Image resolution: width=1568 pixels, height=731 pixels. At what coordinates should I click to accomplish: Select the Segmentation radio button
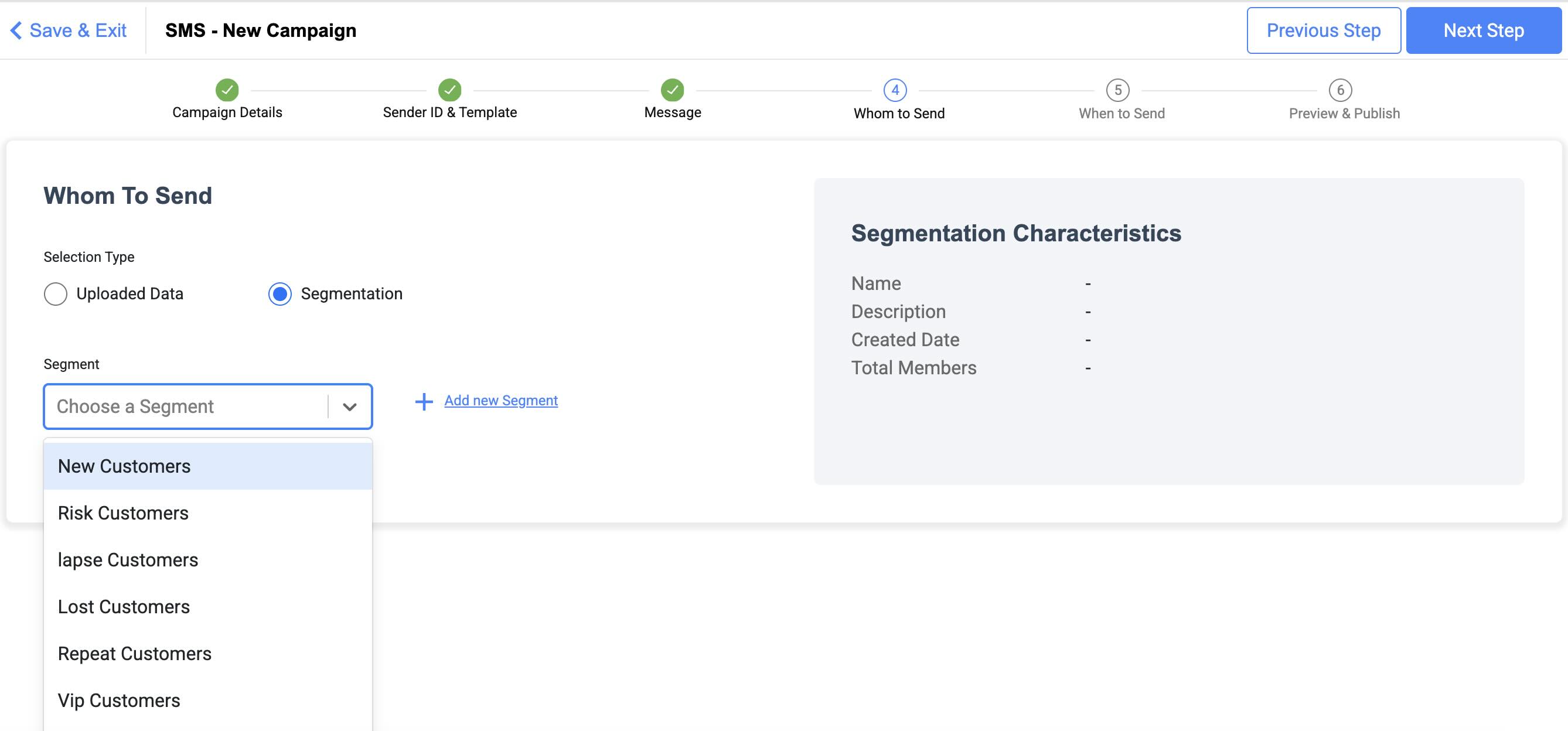click(x=280, y=294)
